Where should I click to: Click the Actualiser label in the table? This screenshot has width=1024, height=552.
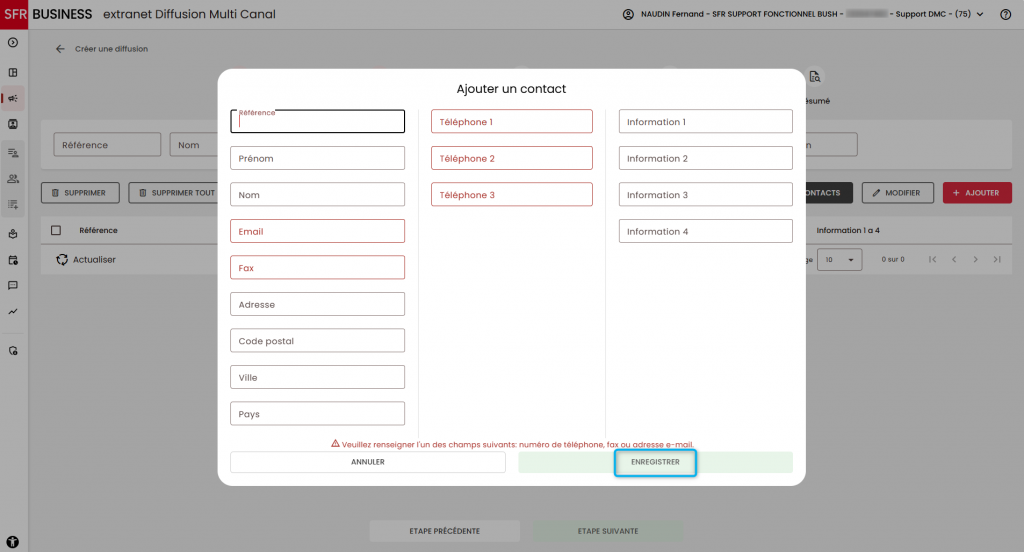click(94, 259)
